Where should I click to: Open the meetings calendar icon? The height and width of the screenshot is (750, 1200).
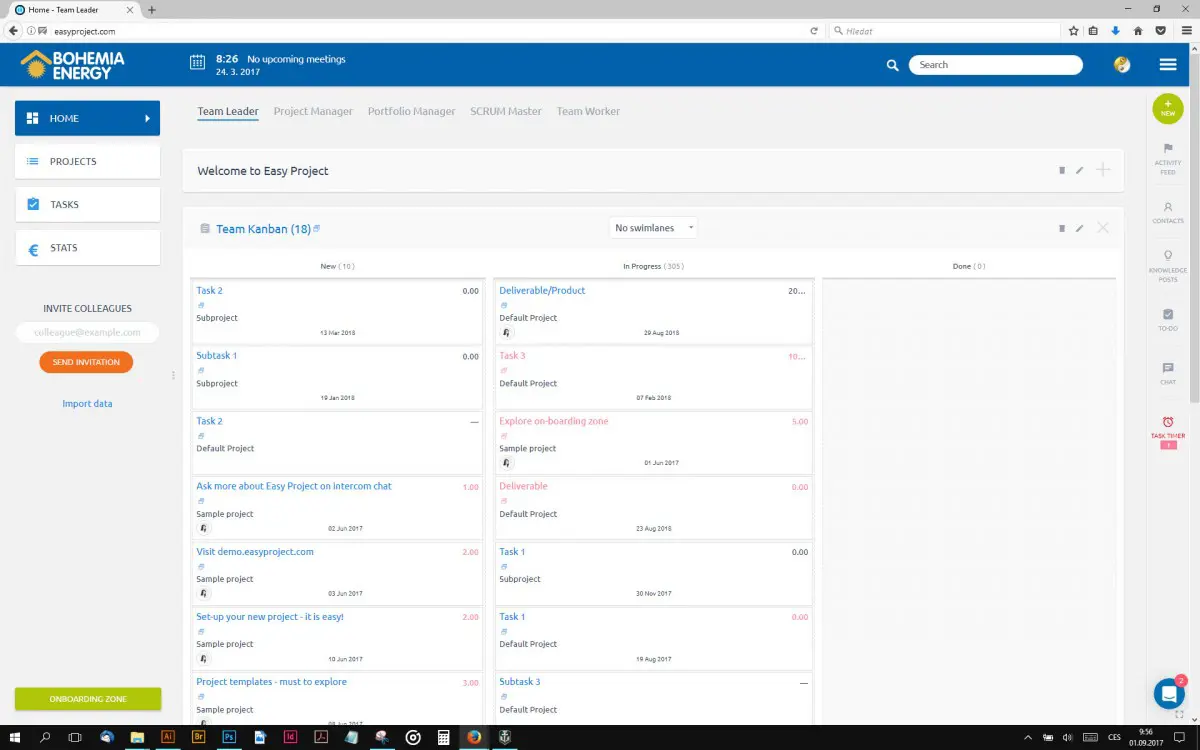click(x=197, y=62)
